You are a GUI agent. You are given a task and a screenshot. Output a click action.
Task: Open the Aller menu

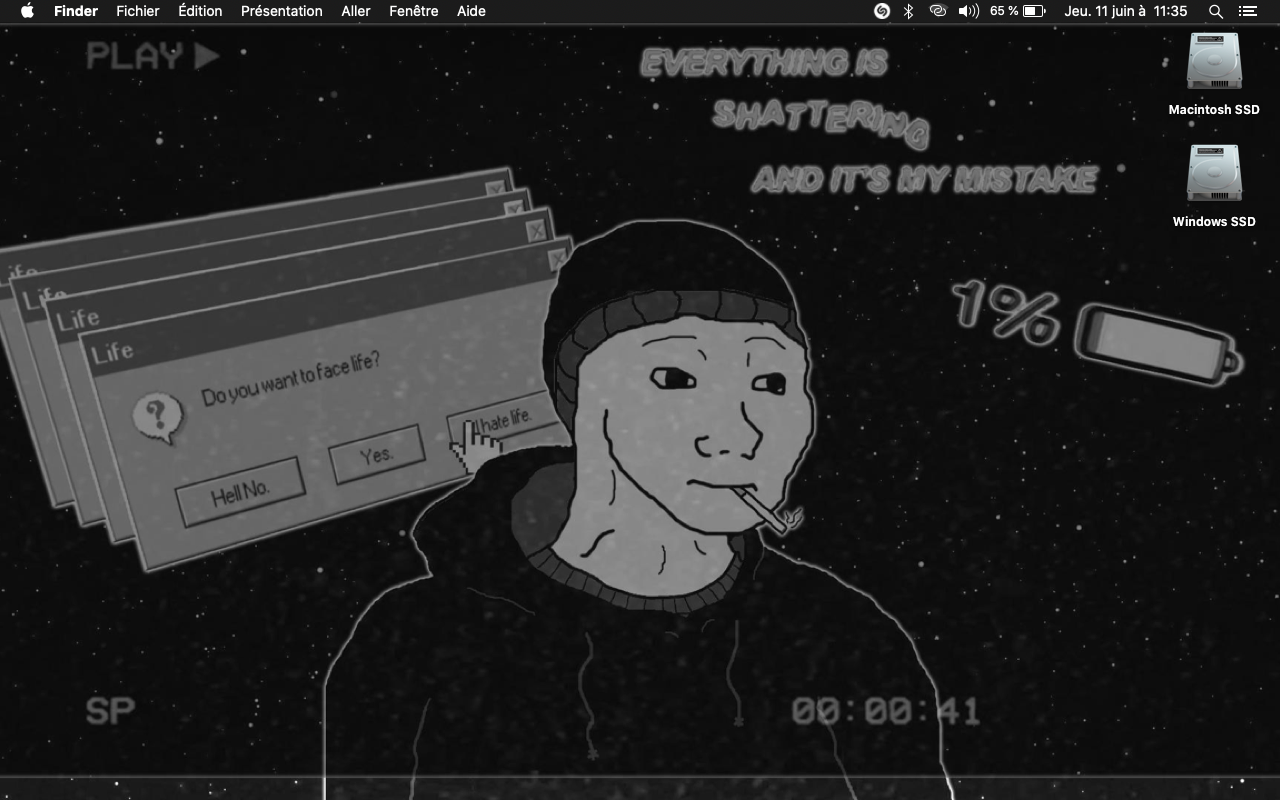click(x=356, y=11)
